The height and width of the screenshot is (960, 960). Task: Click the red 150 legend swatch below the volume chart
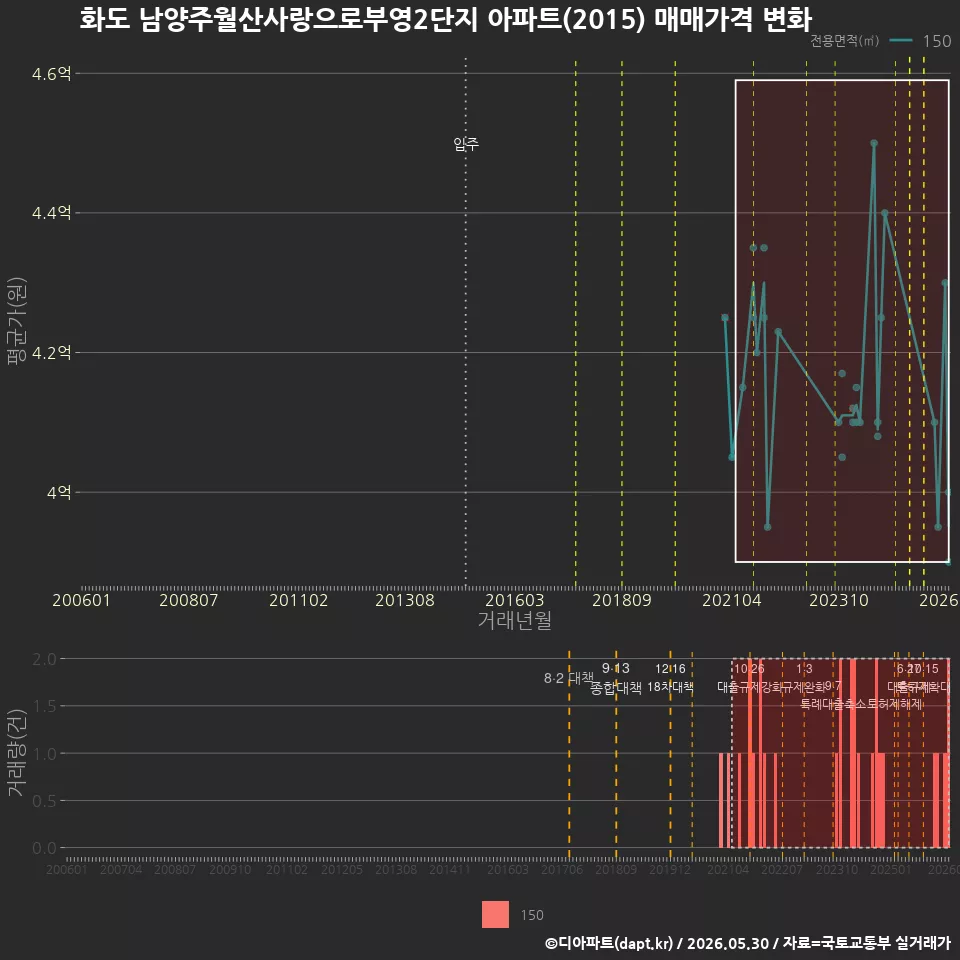(x=495, y=914)
